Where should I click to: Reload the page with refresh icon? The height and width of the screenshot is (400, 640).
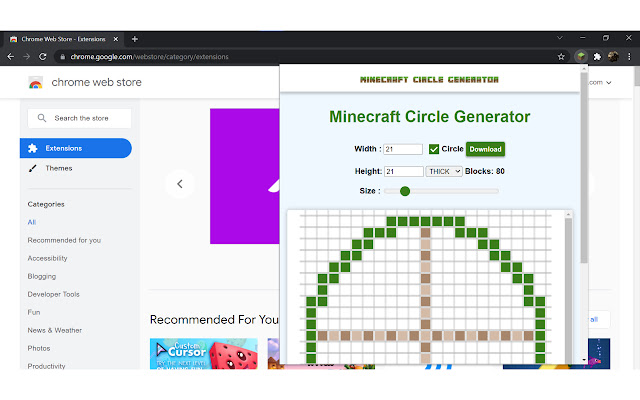tap(42, 57)
